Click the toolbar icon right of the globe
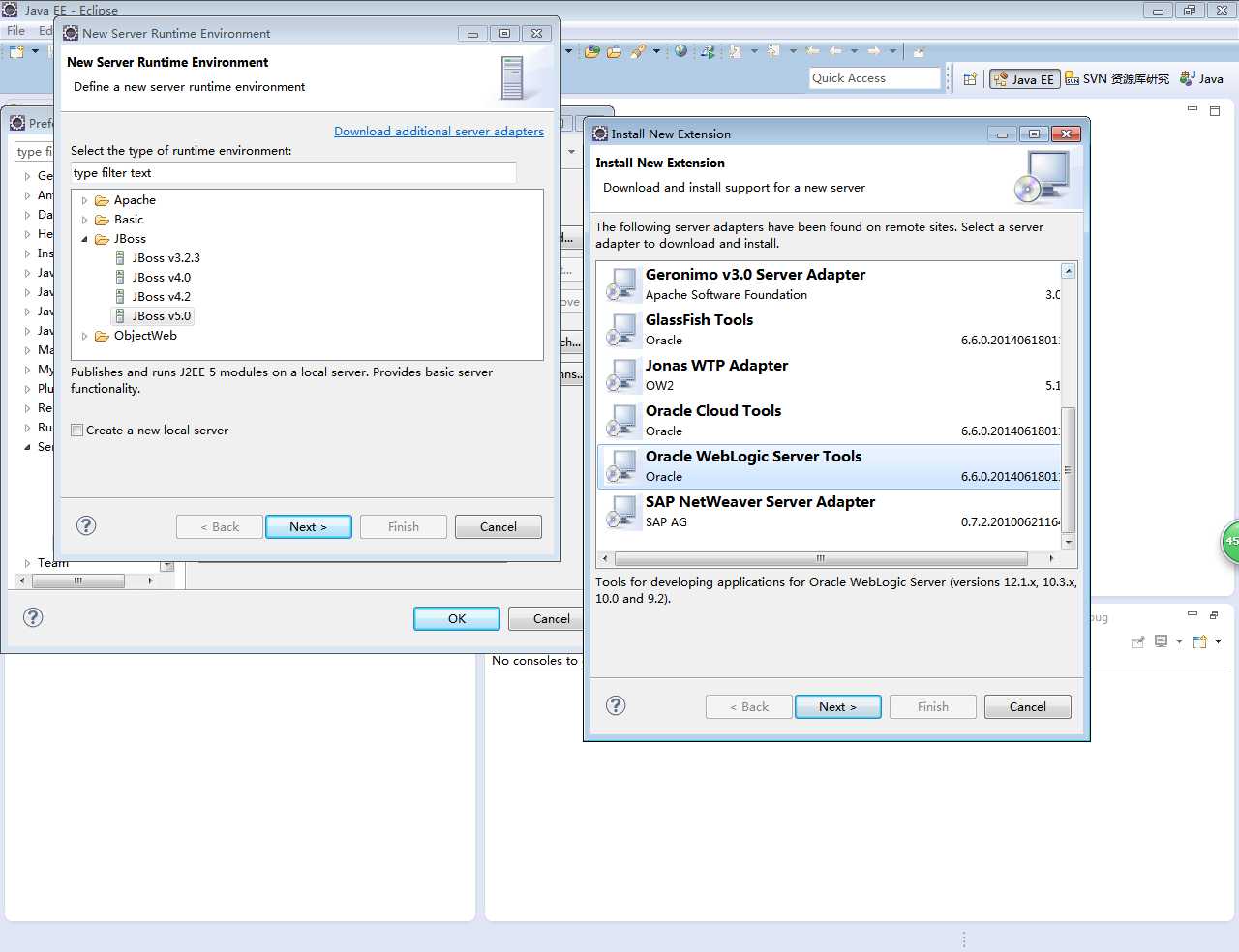1239x952 pixels. (709, 51)
